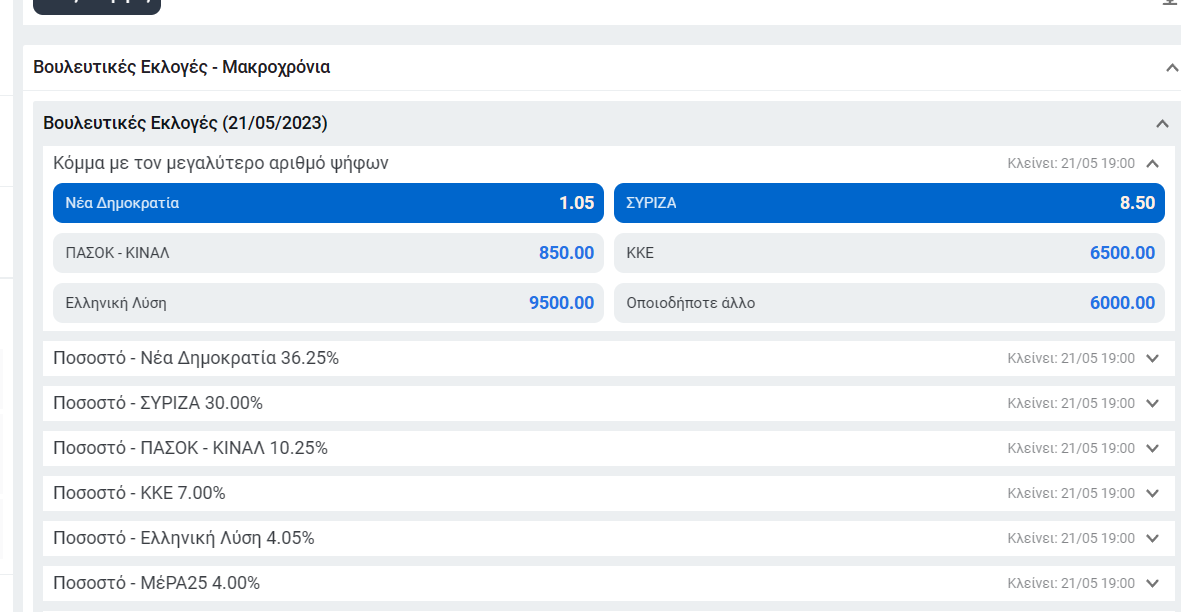Expand Ποσοστό - ΜέΡΑ25 4.00% market

click(x=1152, y=583)
